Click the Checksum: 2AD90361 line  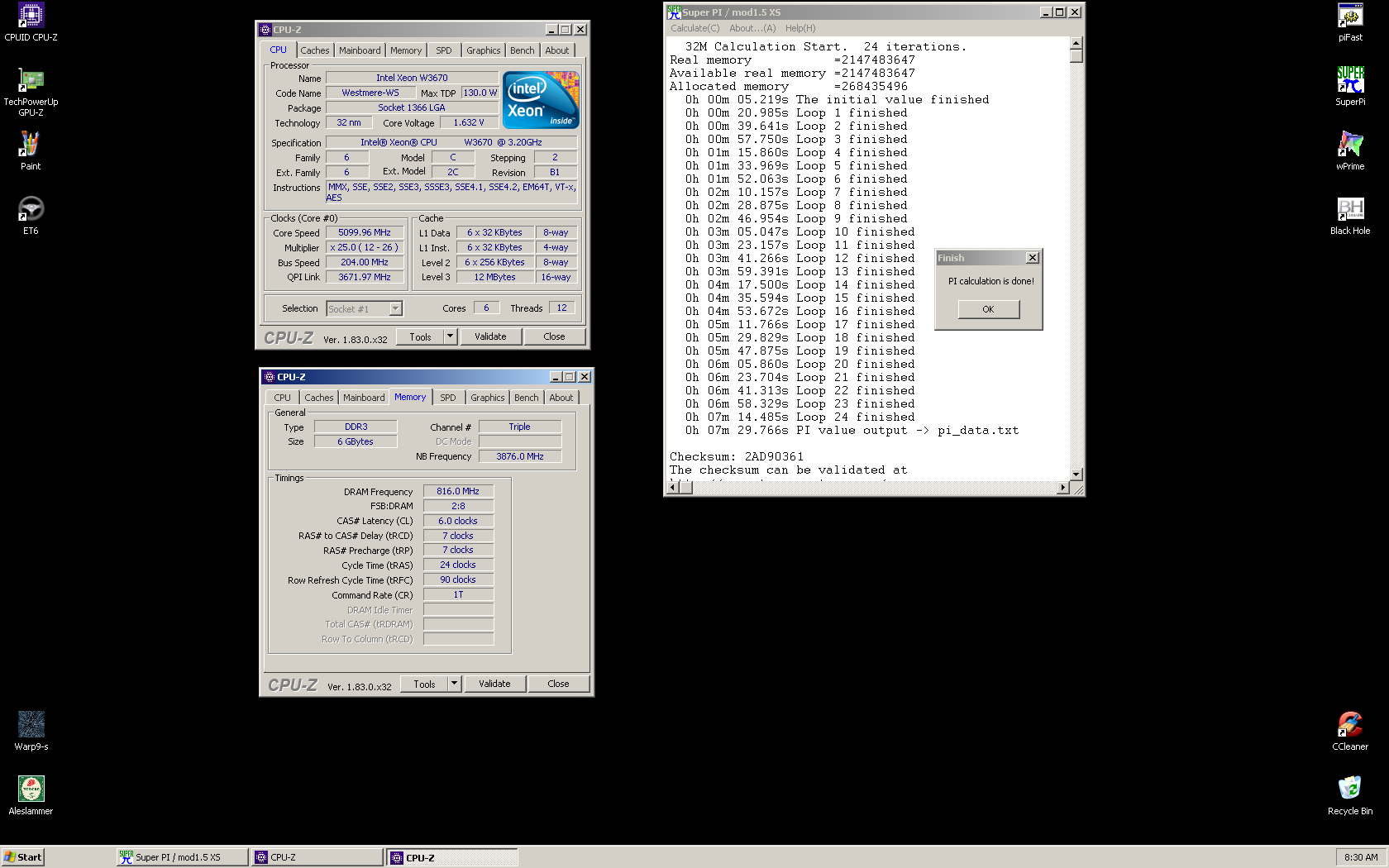tap(736, 456)
